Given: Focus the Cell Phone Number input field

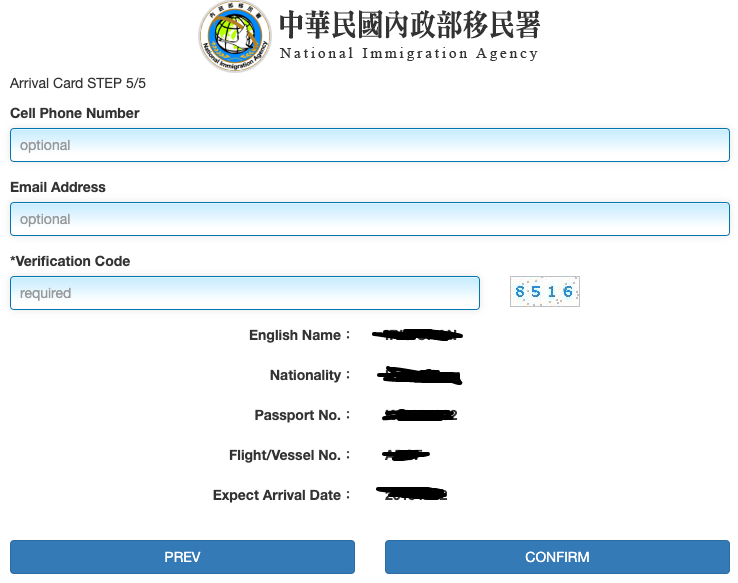Looking at the screenshot, I should point(369,145).
